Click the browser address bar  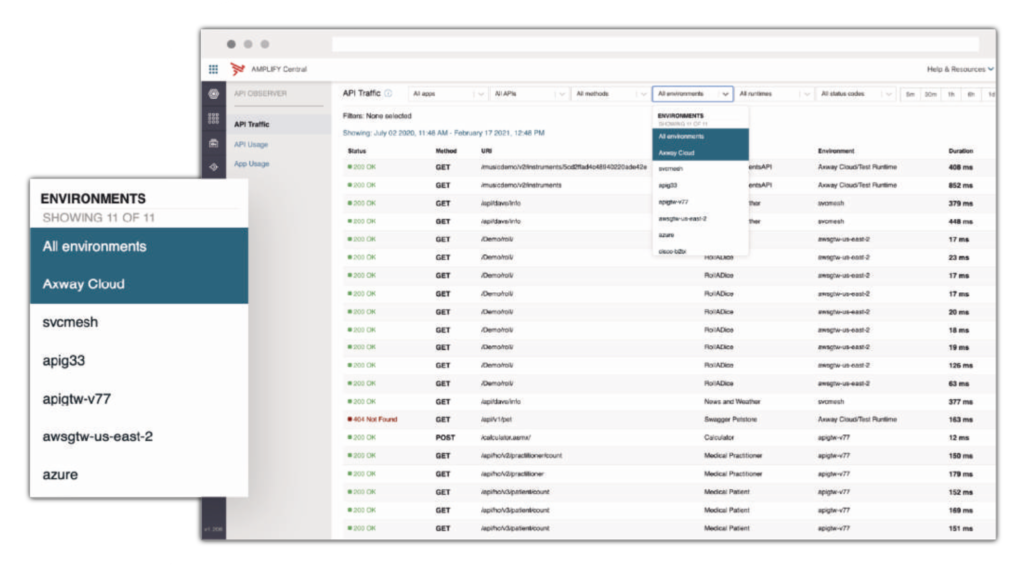point(655,44)
